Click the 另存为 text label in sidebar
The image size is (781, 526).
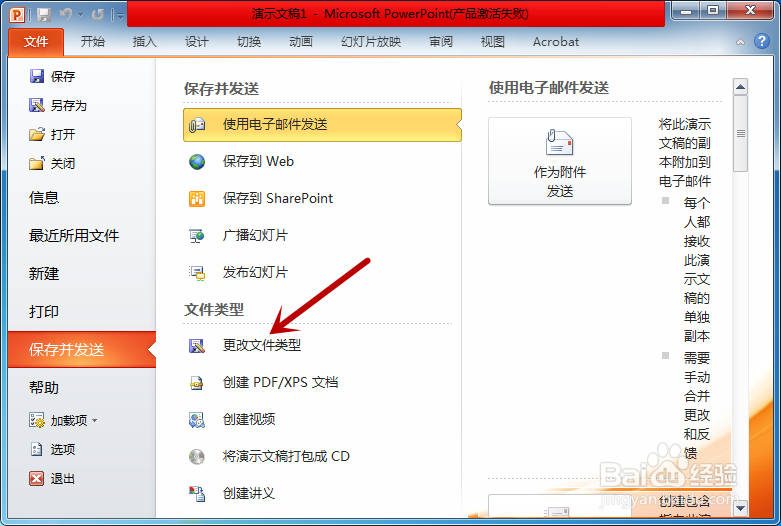[x=69, y=105]
